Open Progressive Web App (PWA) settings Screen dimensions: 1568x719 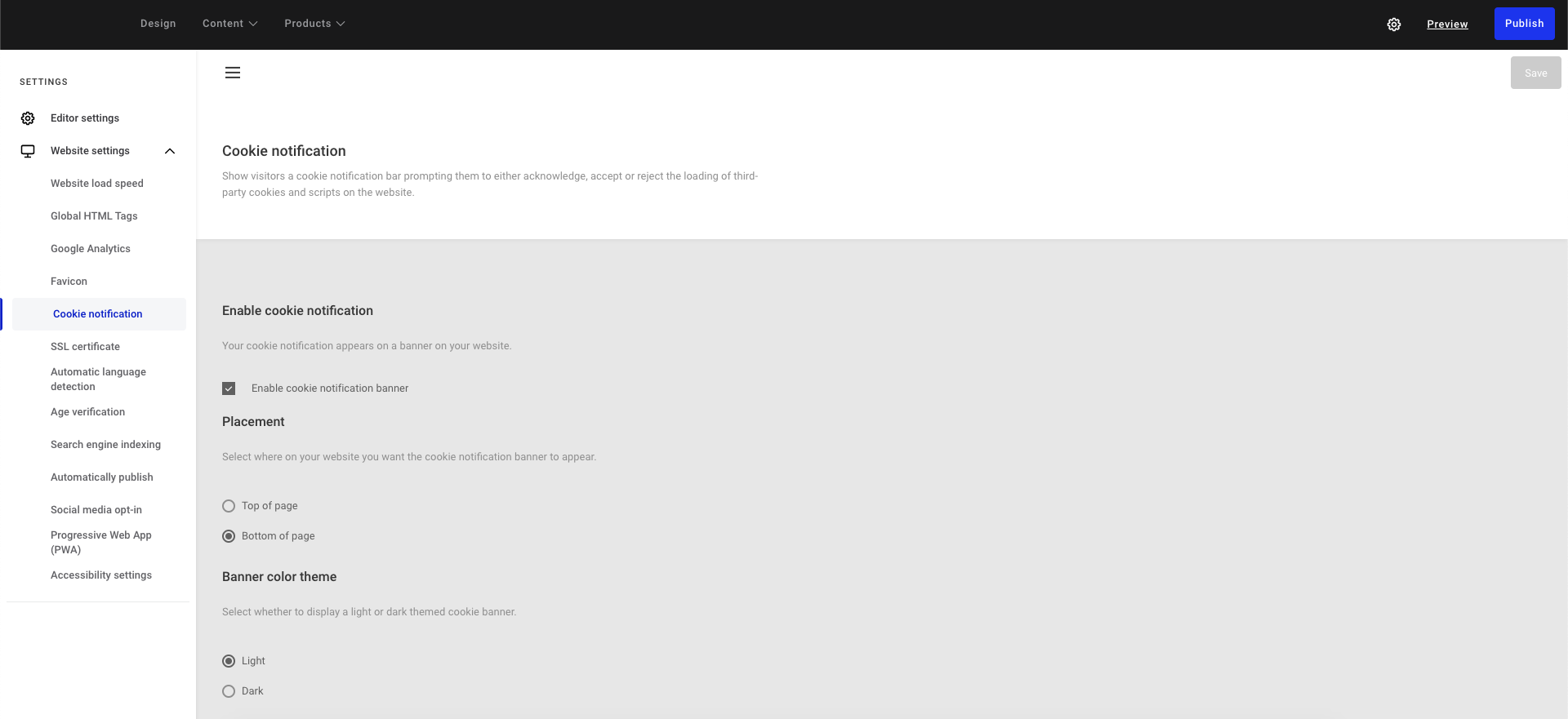pyautogui.click(x=101, y=543)
